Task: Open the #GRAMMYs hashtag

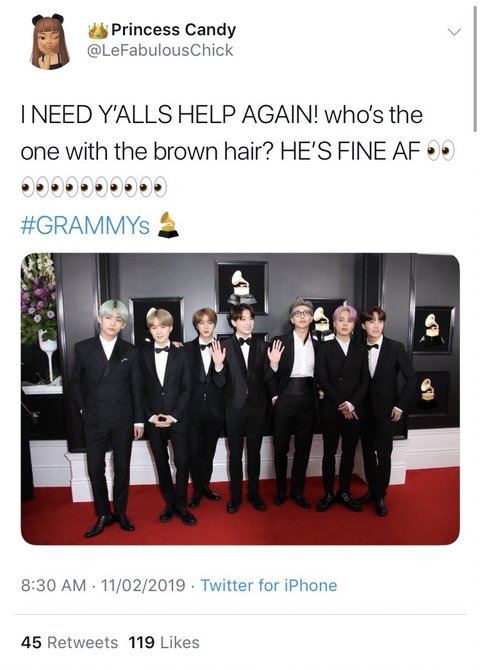Action: pos(85,225)
